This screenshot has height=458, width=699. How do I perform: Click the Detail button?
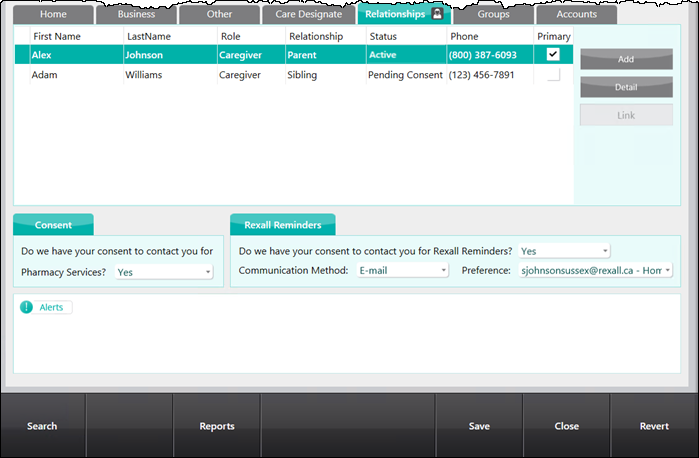[x=626, y=87]
